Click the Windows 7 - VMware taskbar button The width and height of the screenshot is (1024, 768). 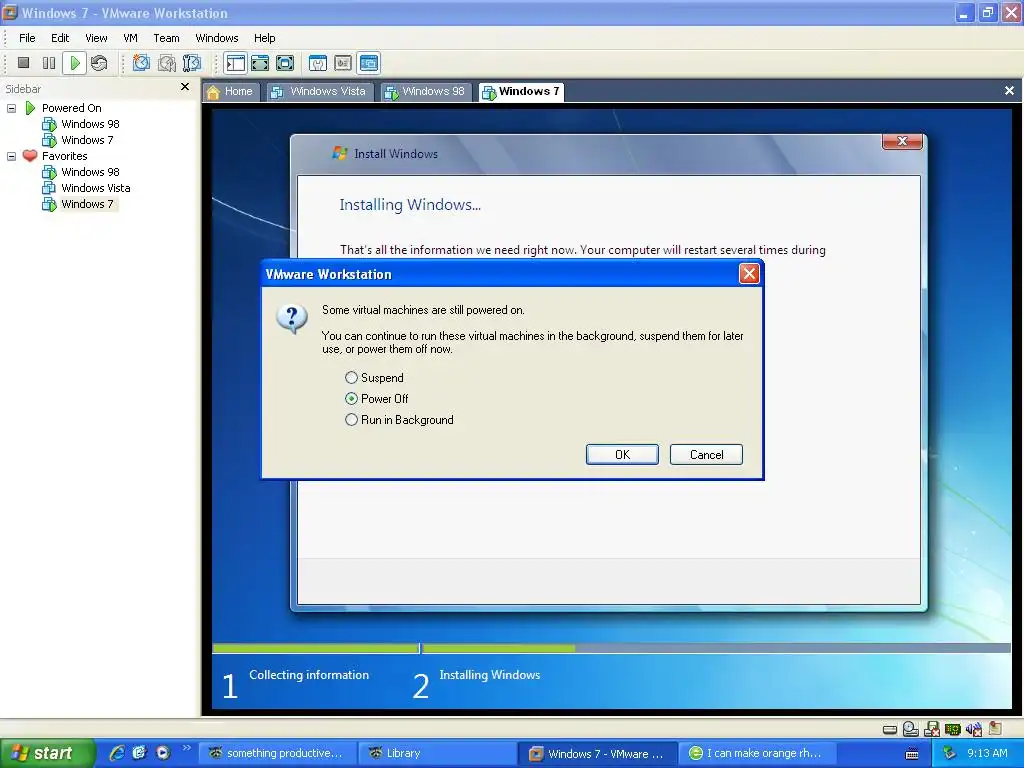click(597, 753)
